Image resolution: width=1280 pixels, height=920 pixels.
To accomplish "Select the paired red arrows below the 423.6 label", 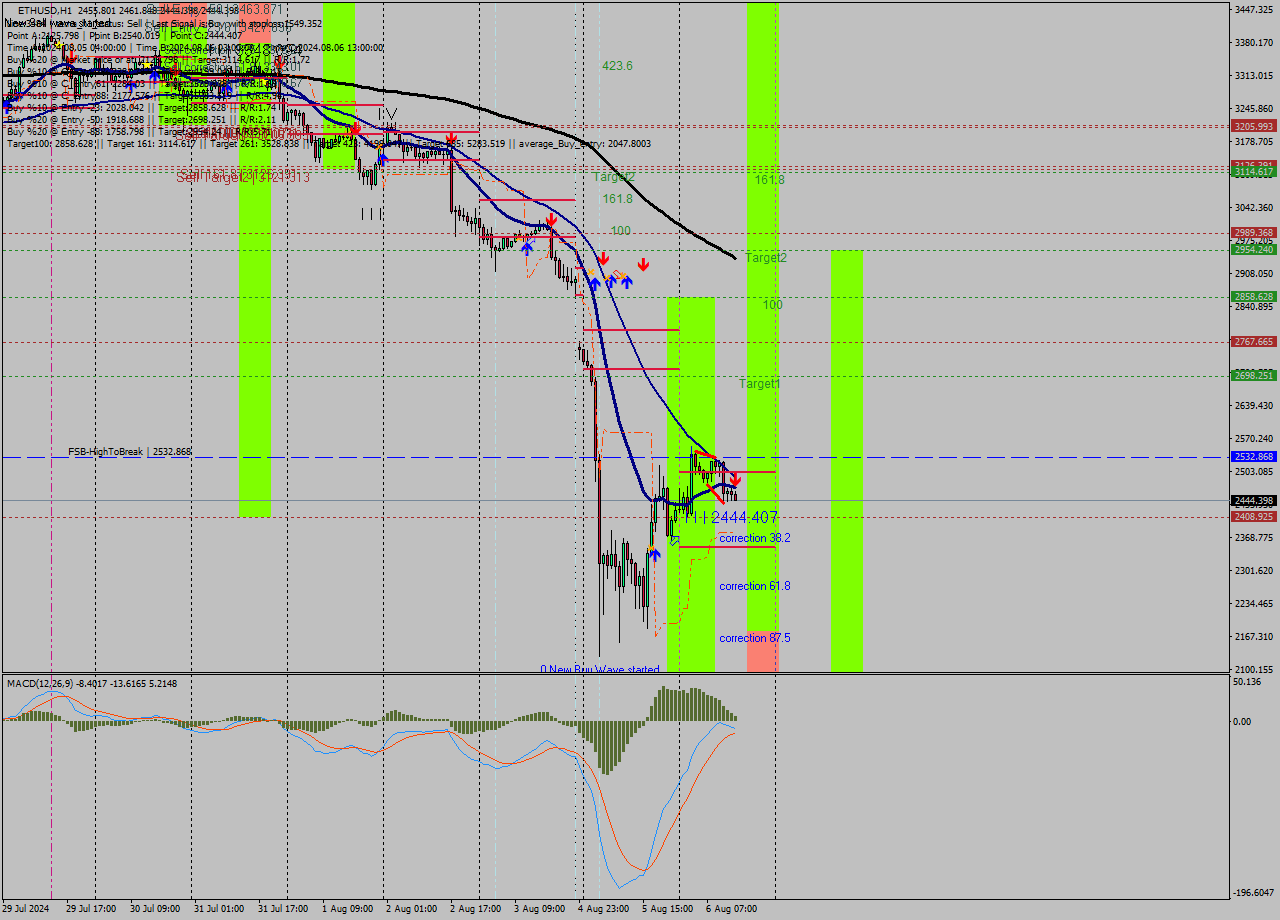I will (x=621, y=260).
